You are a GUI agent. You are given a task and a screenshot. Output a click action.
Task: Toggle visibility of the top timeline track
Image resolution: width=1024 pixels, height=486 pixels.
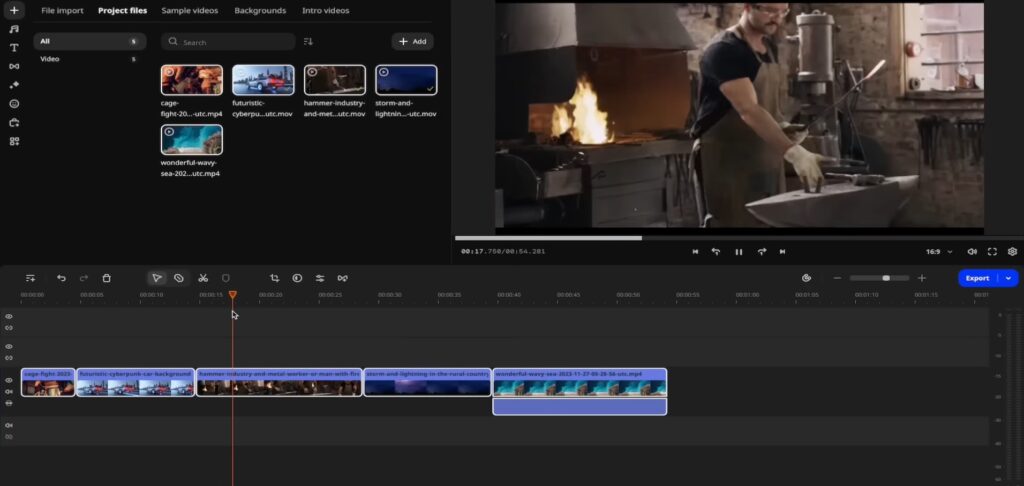[x=9, y=316]
